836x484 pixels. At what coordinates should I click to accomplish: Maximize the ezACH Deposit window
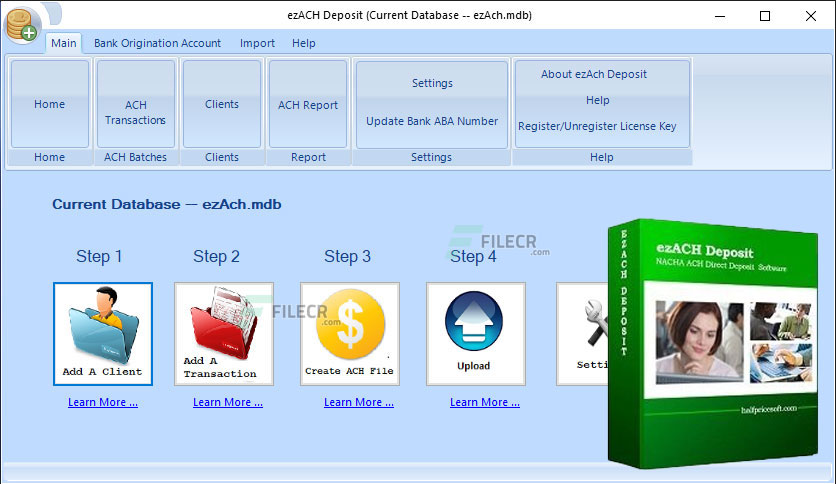[765, 16]
